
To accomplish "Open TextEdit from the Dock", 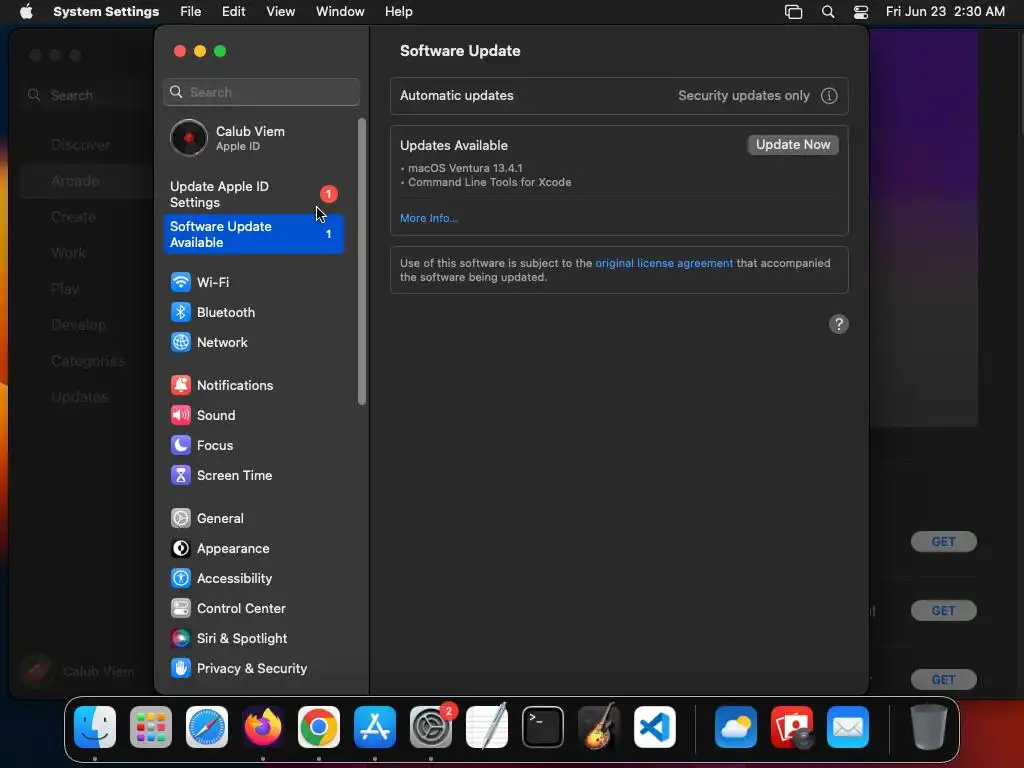I will (487, 727).
